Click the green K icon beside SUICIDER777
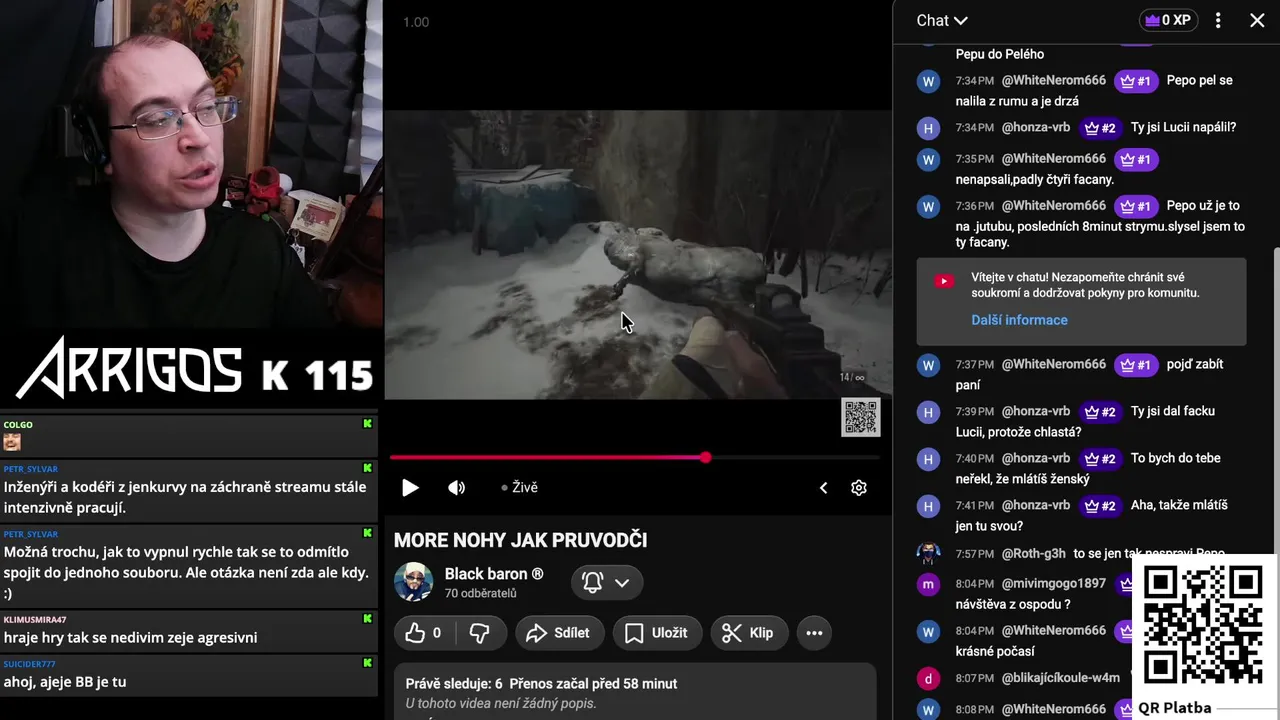This screenshot has height=720, width=1280. pyautogui.click(x=367, y=663)
